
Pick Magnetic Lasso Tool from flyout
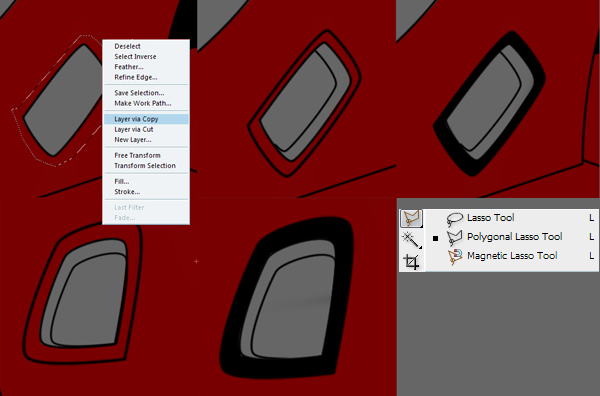click(512, 256)
